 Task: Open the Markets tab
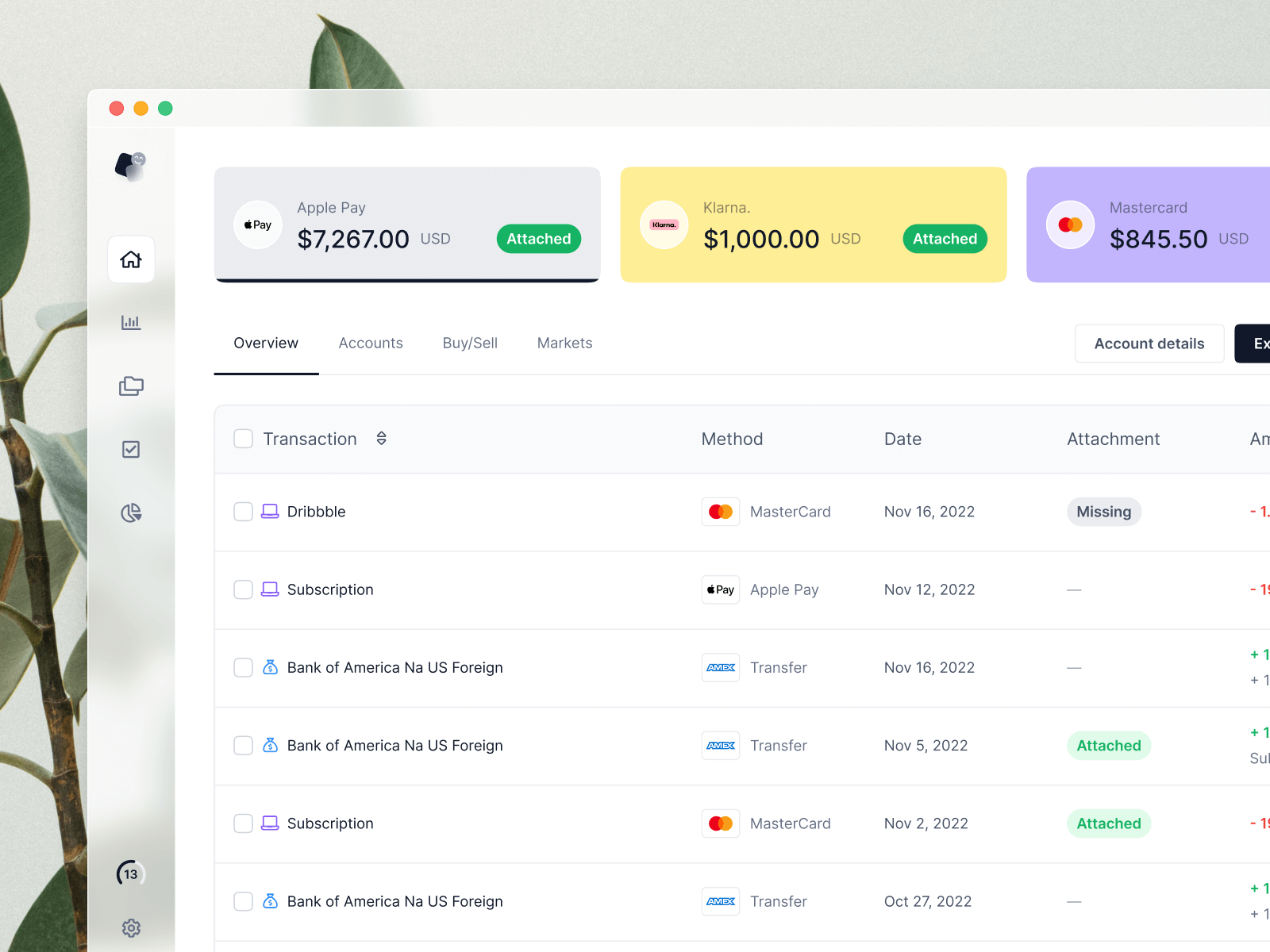click(564, 343)
